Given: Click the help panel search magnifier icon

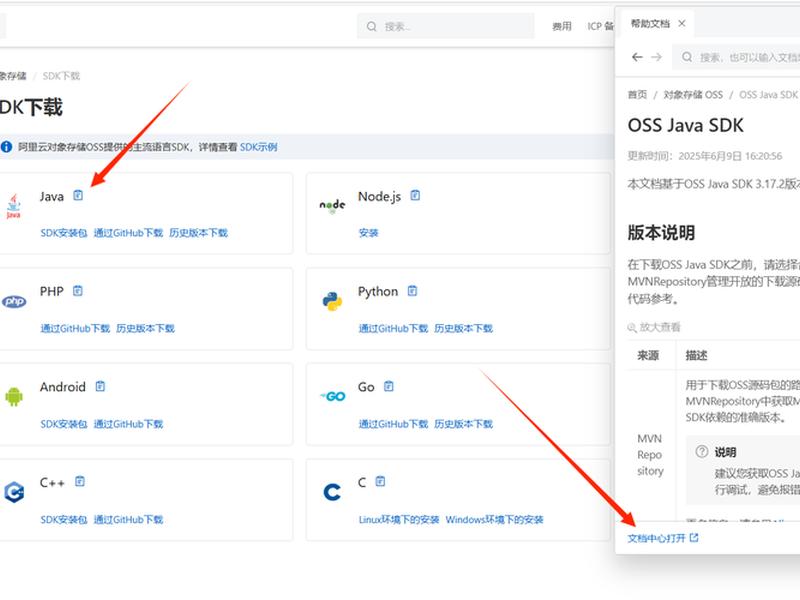Looking at the screenshot, I should pyautogui.click(x=687, y=57).
